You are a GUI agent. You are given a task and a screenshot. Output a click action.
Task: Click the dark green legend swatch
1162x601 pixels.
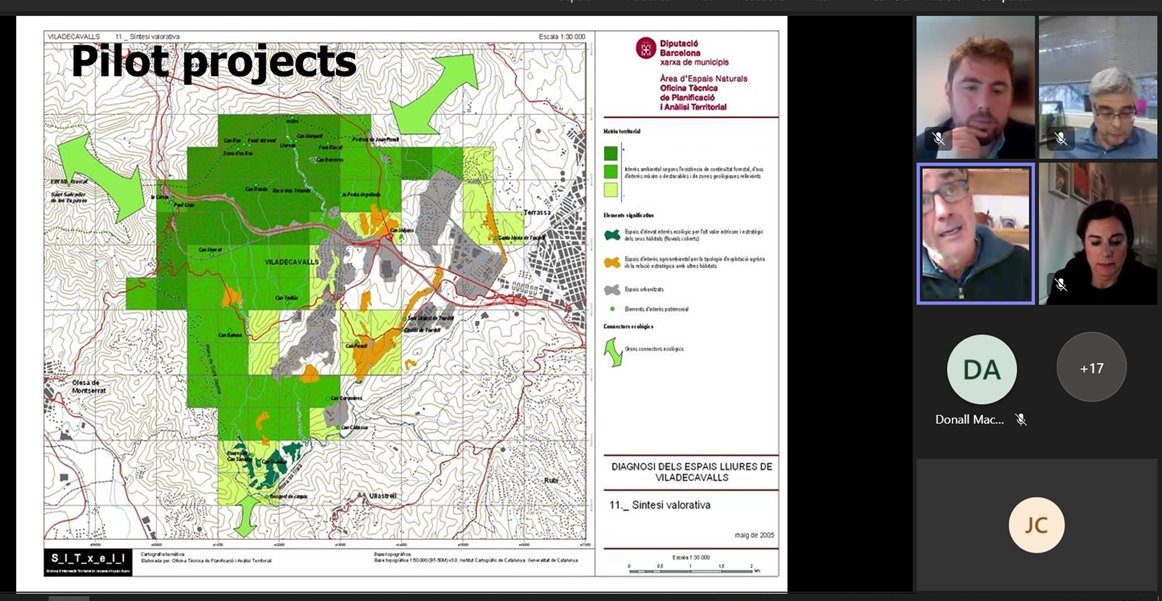(611, 153)
